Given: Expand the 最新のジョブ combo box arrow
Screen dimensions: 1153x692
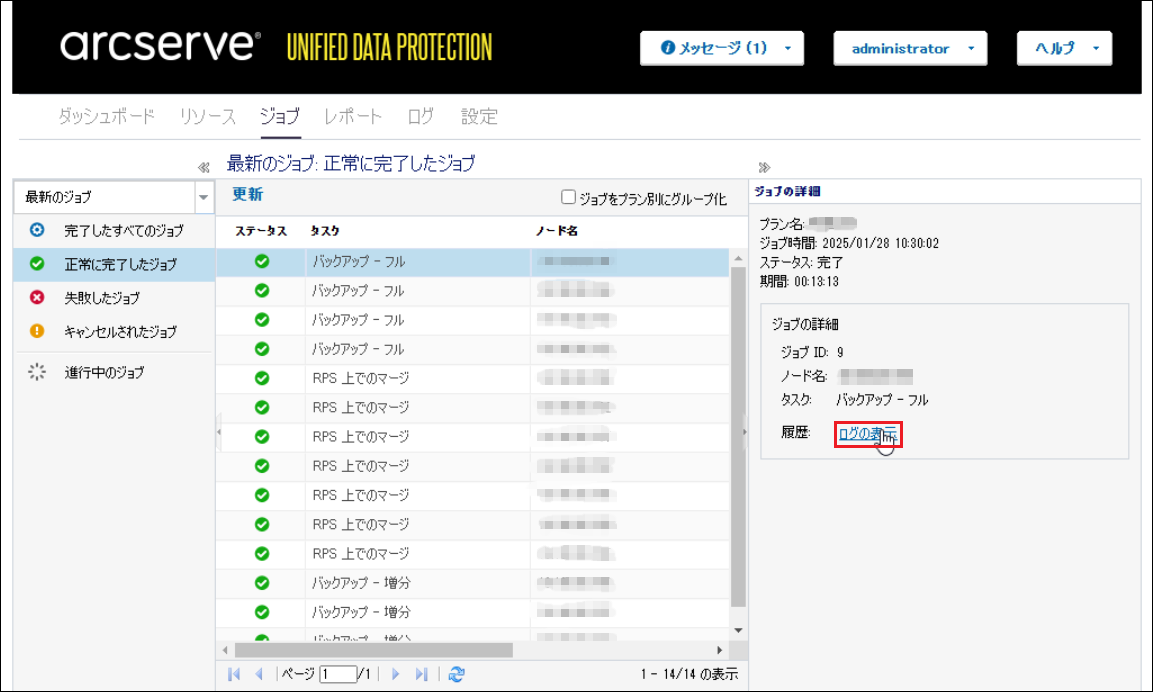Looking at the screenshot, I should (203, 197).
